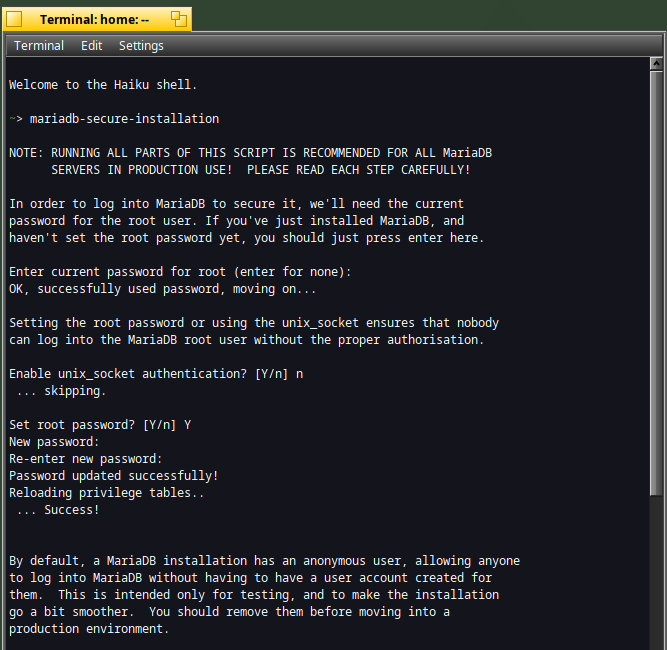Open the Edit menu
Image resolution: width=667 pixels, height=650 pixels.
click(91, 46)
